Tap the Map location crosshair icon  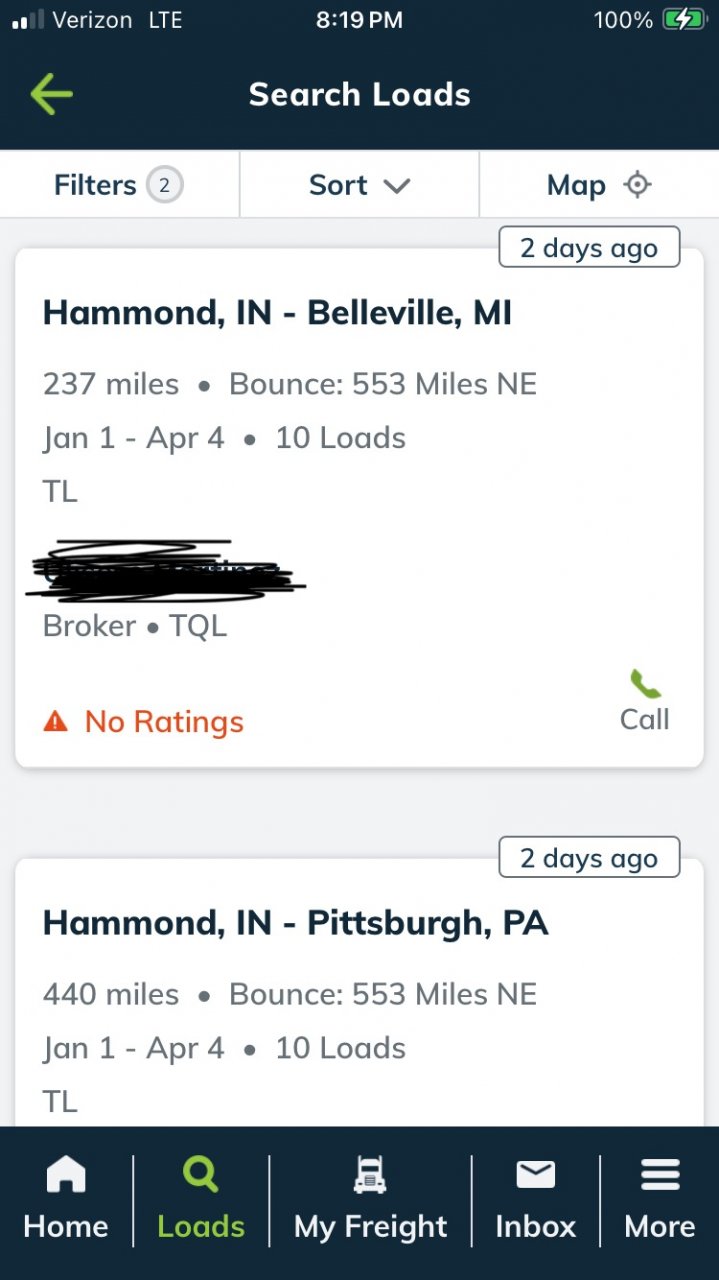coord(637,185)
